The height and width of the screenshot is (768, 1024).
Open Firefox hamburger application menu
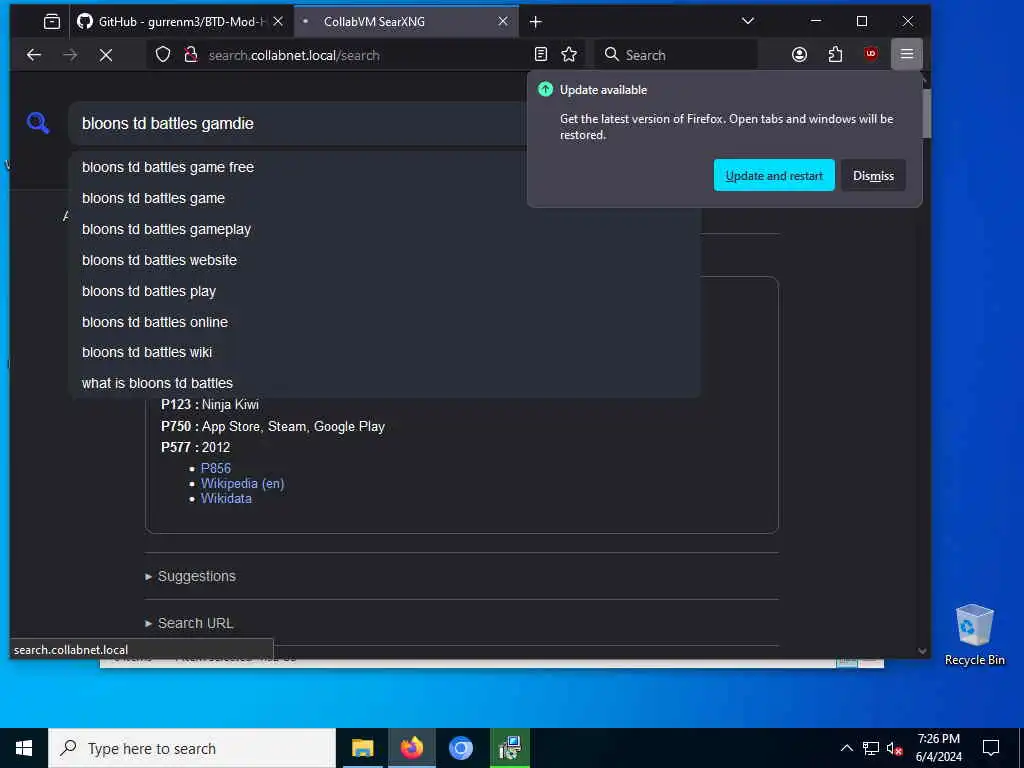pos(906,54)
